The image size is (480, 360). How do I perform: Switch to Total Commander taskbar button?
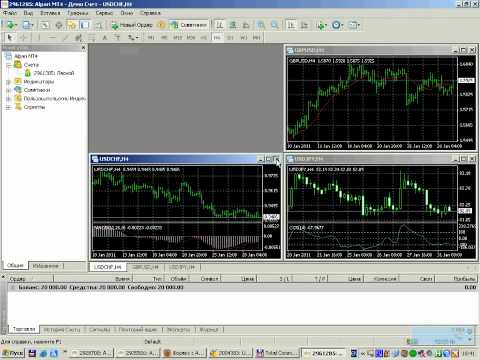click(x=276, y=353)
